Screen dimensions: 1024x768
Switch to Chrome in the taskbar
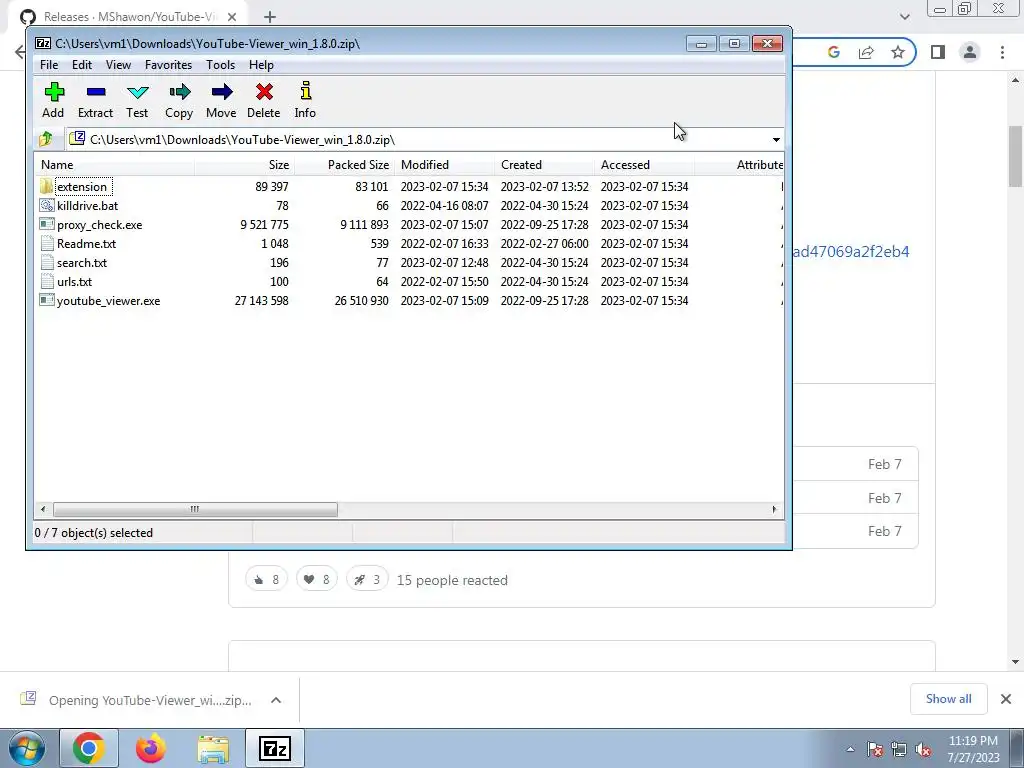89,748
